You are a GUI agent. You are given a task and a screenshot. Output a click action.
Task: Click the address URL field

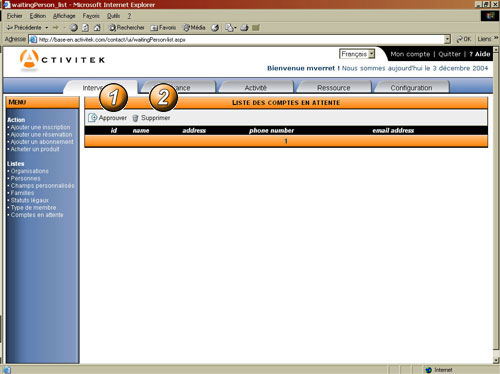(x=240, y=39)
